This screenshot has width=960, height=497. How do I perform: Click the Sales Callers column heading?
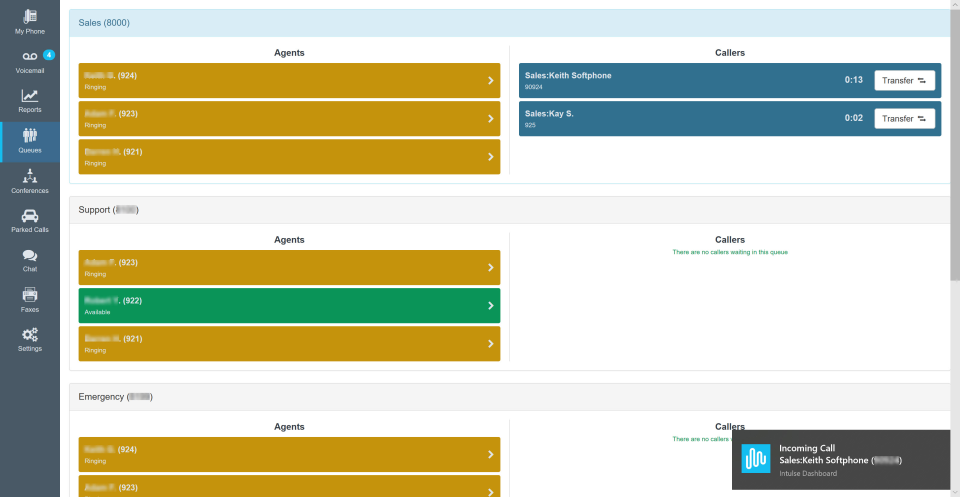730,53
